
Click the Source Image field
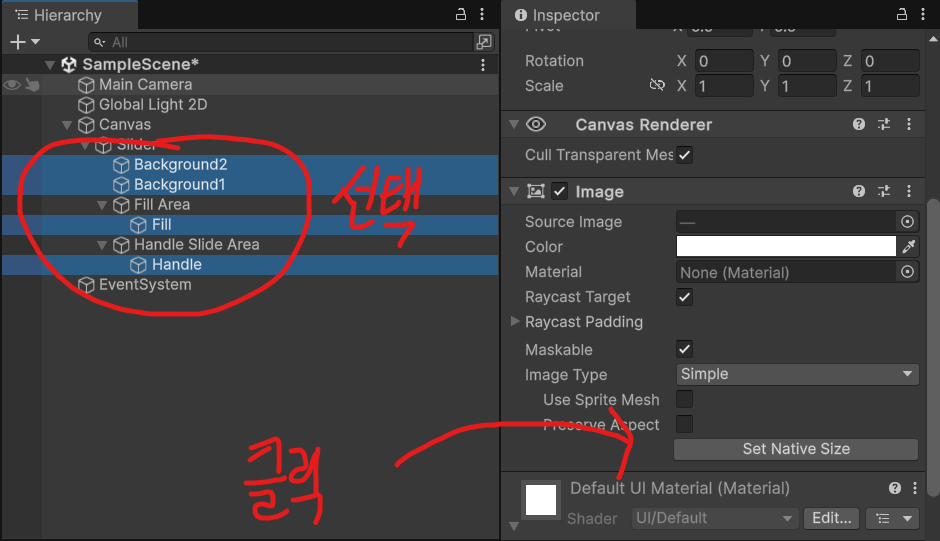tap(785, 222)
